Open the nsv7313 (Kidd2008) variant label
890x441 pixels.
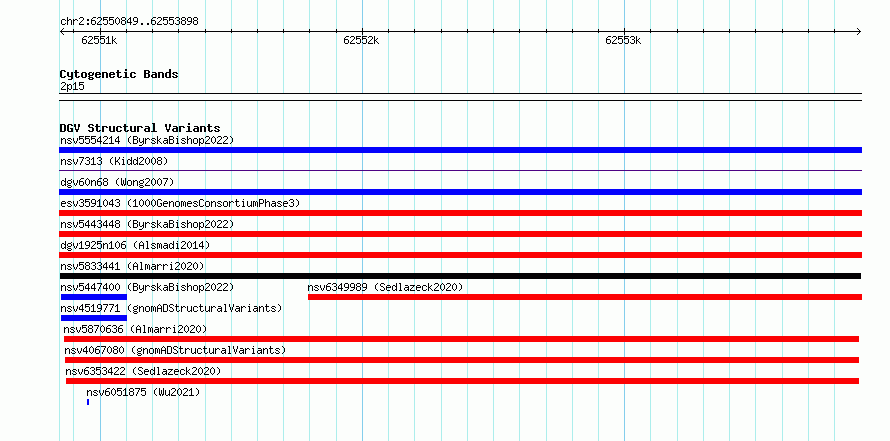(114, 161)
